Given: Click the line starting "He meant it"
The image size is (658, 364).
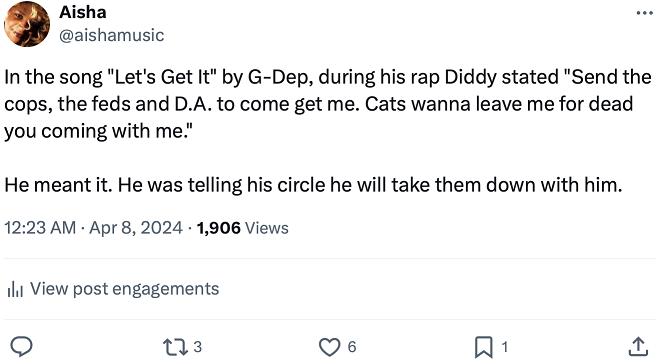Looking at the screenshot, I should click(313, 185).
